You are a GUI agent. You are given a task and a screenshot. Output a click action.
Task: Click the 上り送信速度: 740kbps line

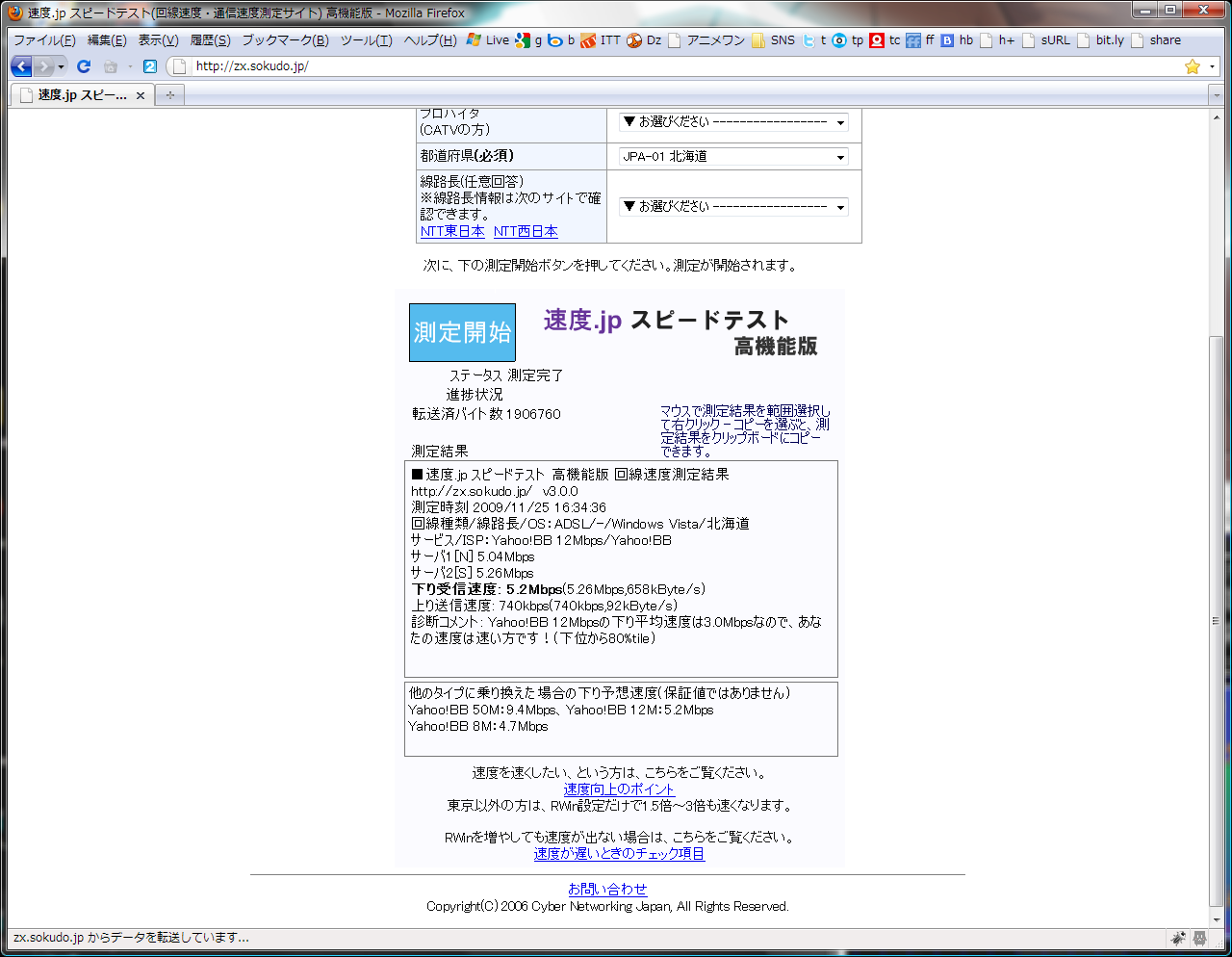(545, 606)
